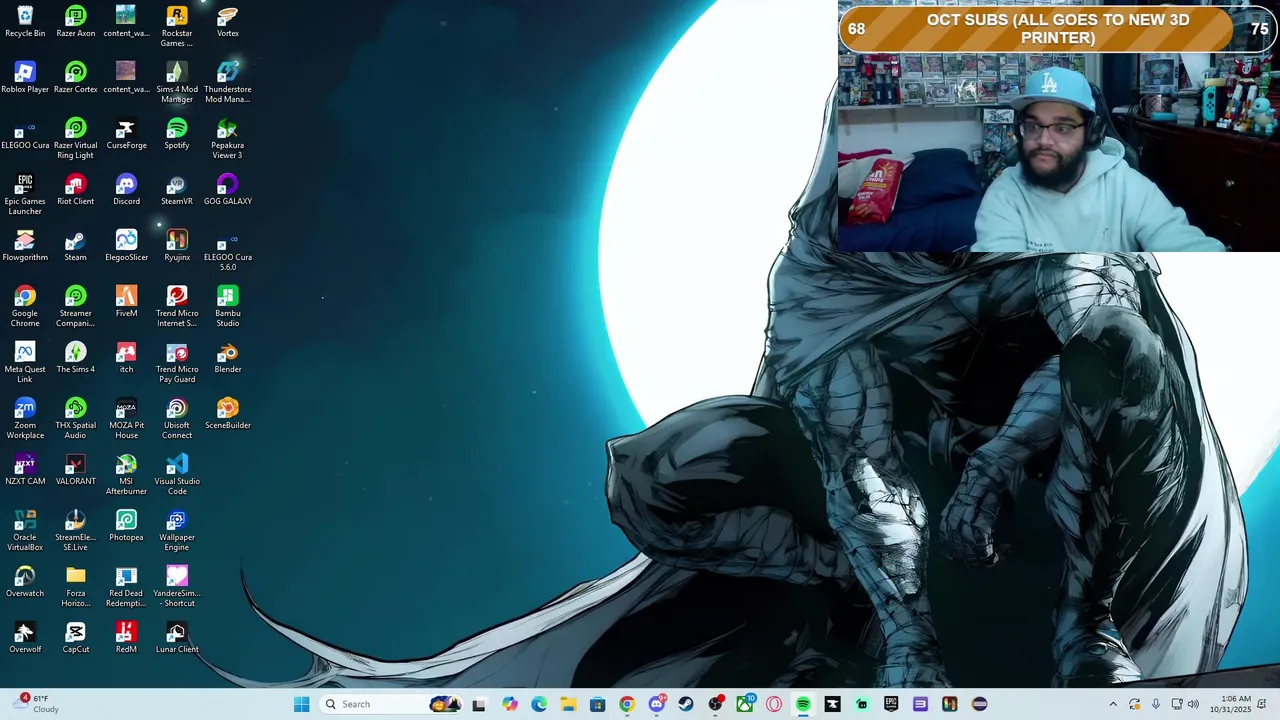This screenshot has width=1280, height=720.
Task: Open ElegooSlicer desktop shortcut
Action: coord(126,246)
